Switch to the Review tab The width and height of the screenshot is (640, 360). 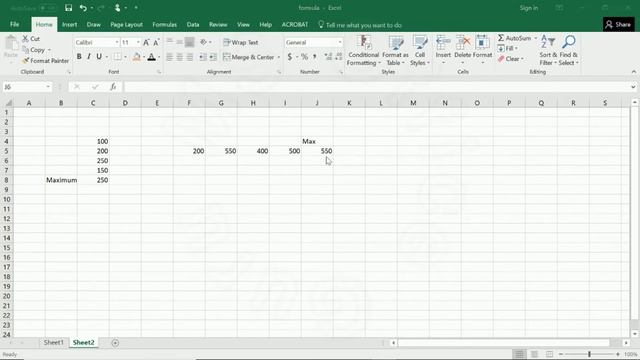[218, 24]
